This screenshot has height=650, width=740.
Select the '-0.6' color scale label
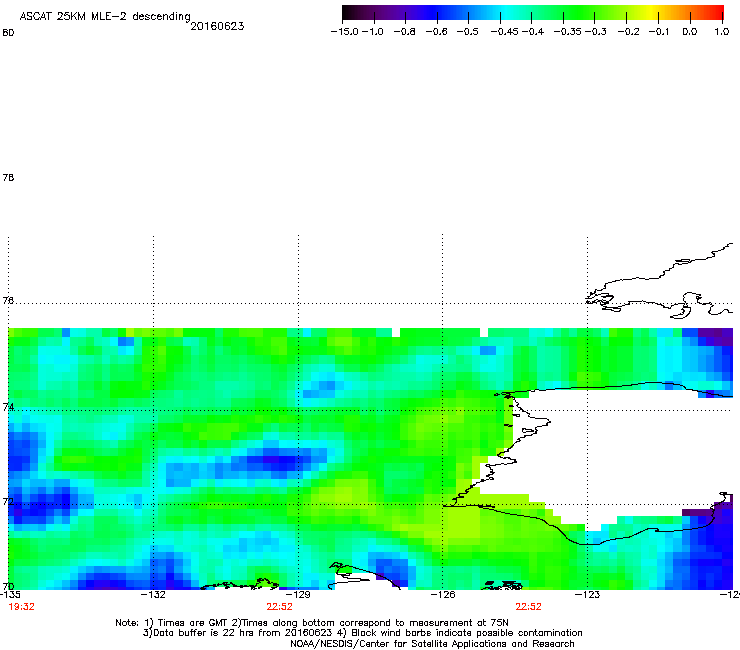437,32
